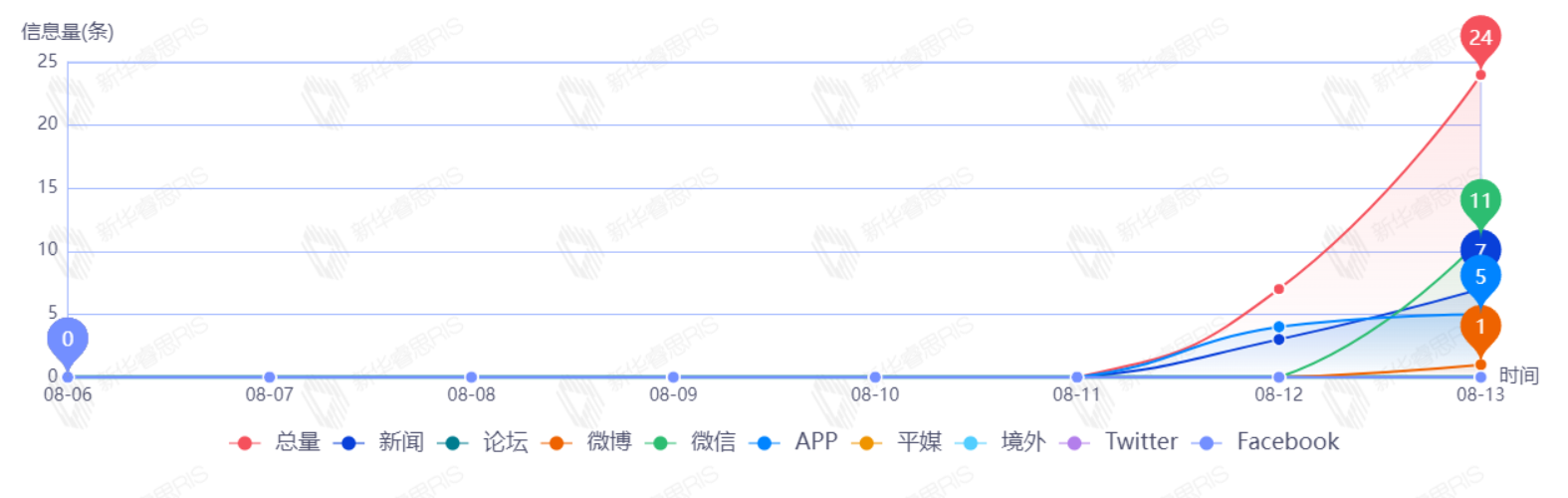Screen dimensions: 1568x498
Task: Toggle the 平媒 legend item
Action: [x=898, y=442]
